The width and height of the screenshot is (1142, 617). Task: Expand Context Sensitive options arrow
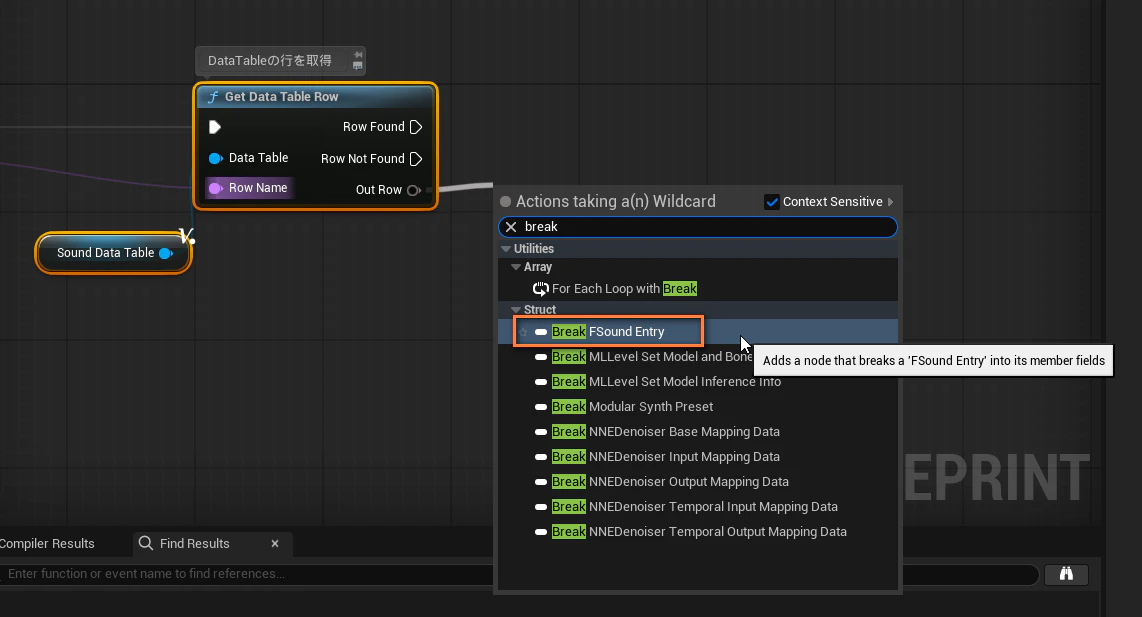pos(890,202)
